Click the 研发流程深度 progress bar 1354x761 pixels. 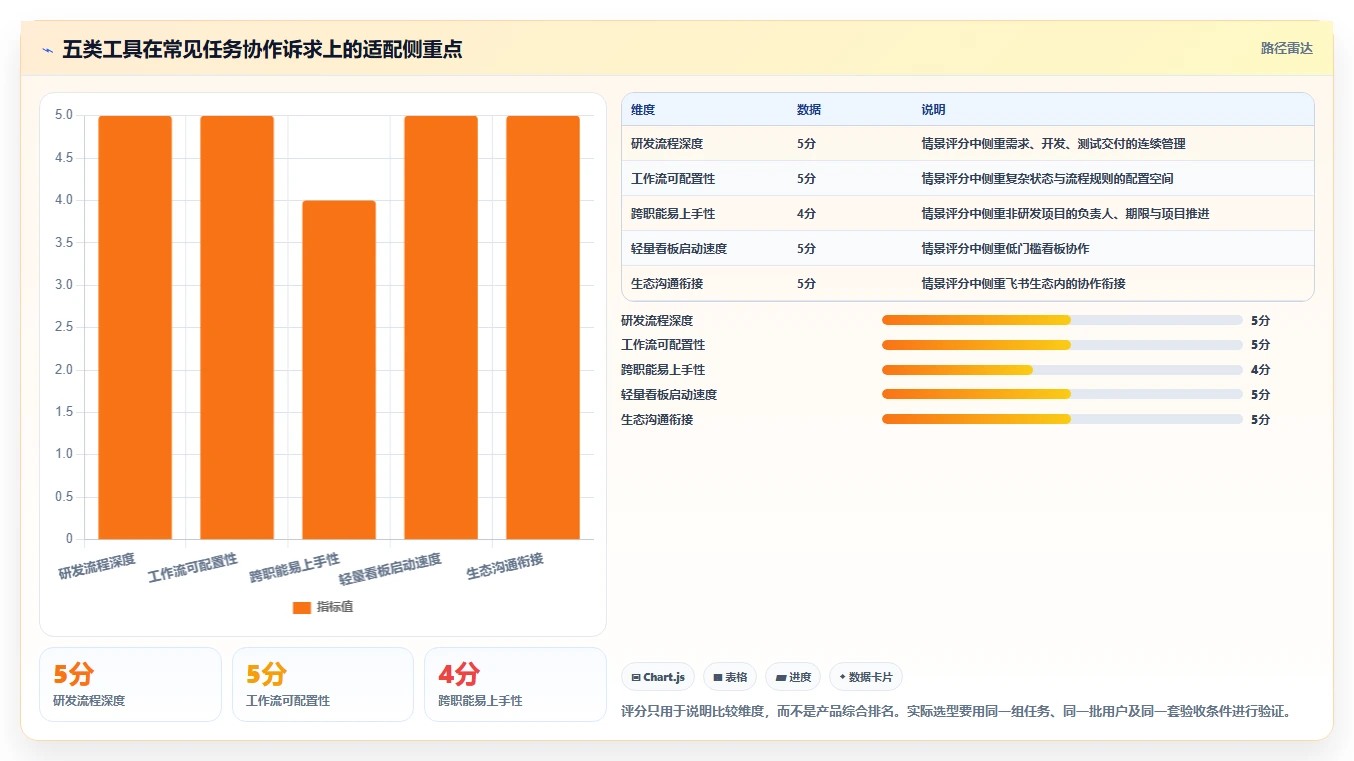click(1062, 320)
